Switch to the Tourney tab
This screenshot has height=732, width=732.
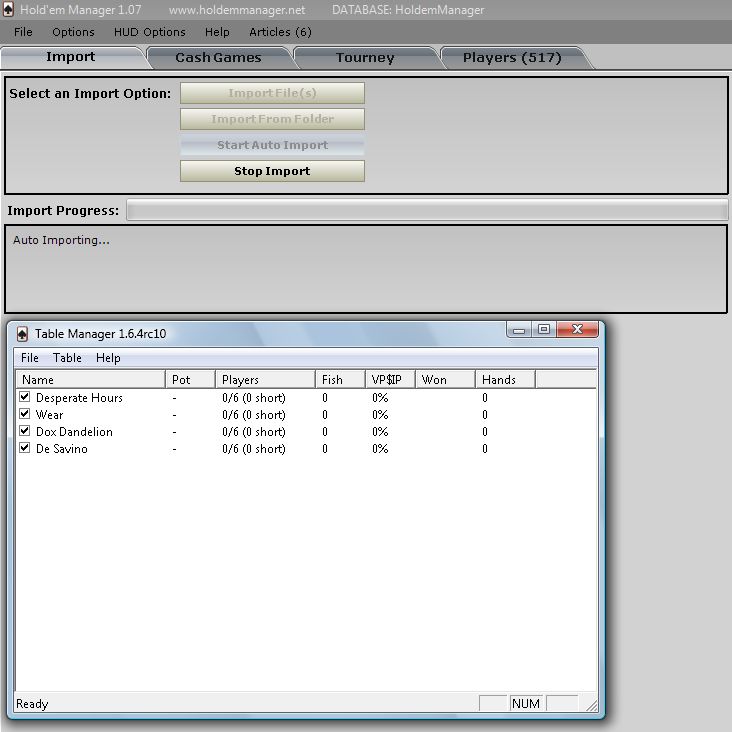[x=365, y=57]
